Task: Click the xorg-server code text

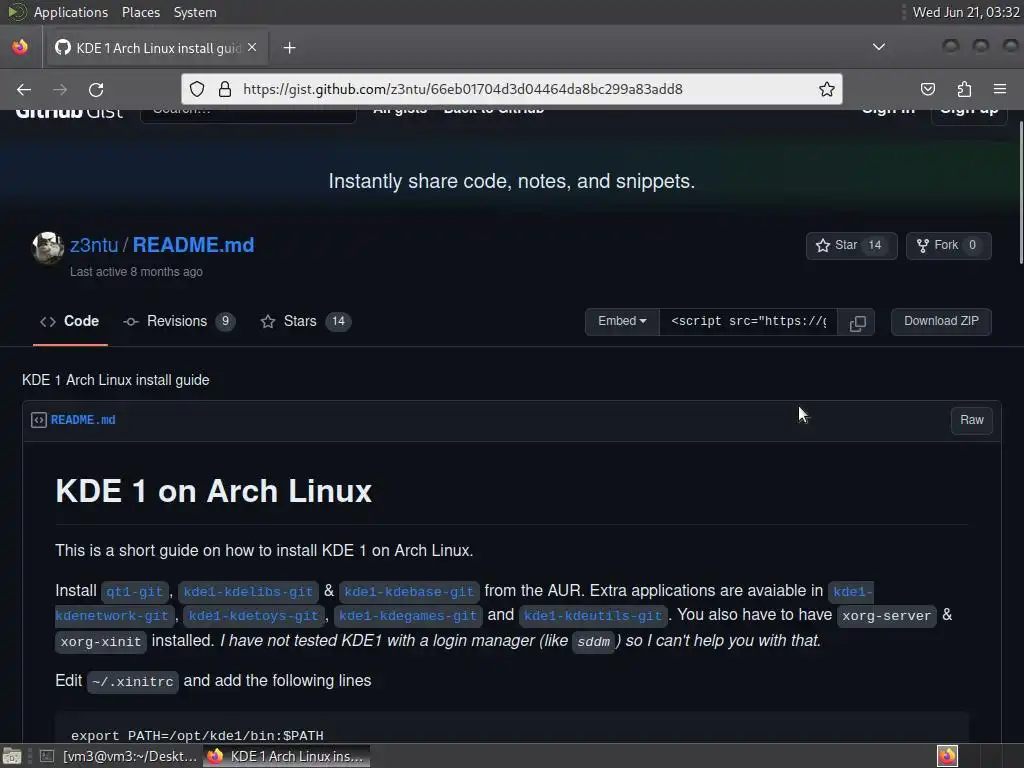Action: 886,616
